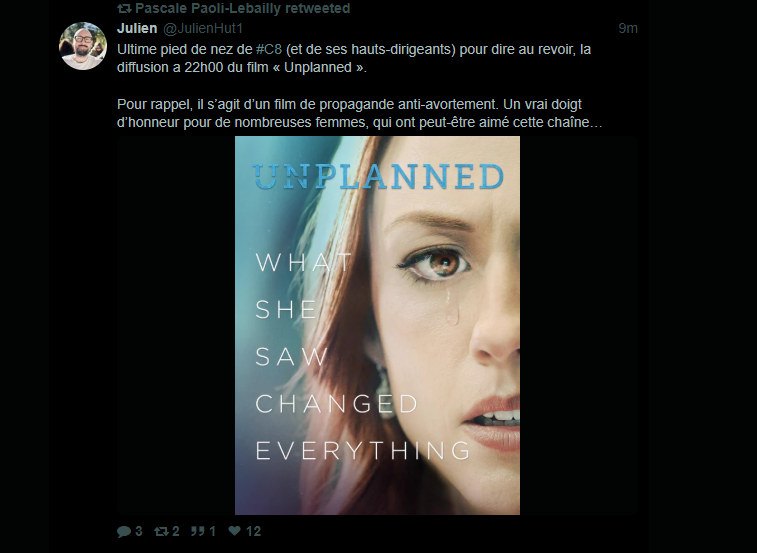Retweet Julien's post with the retweet icon
Image resolution: width=757 pixels, height=553 pixels.
pos(161,532)
